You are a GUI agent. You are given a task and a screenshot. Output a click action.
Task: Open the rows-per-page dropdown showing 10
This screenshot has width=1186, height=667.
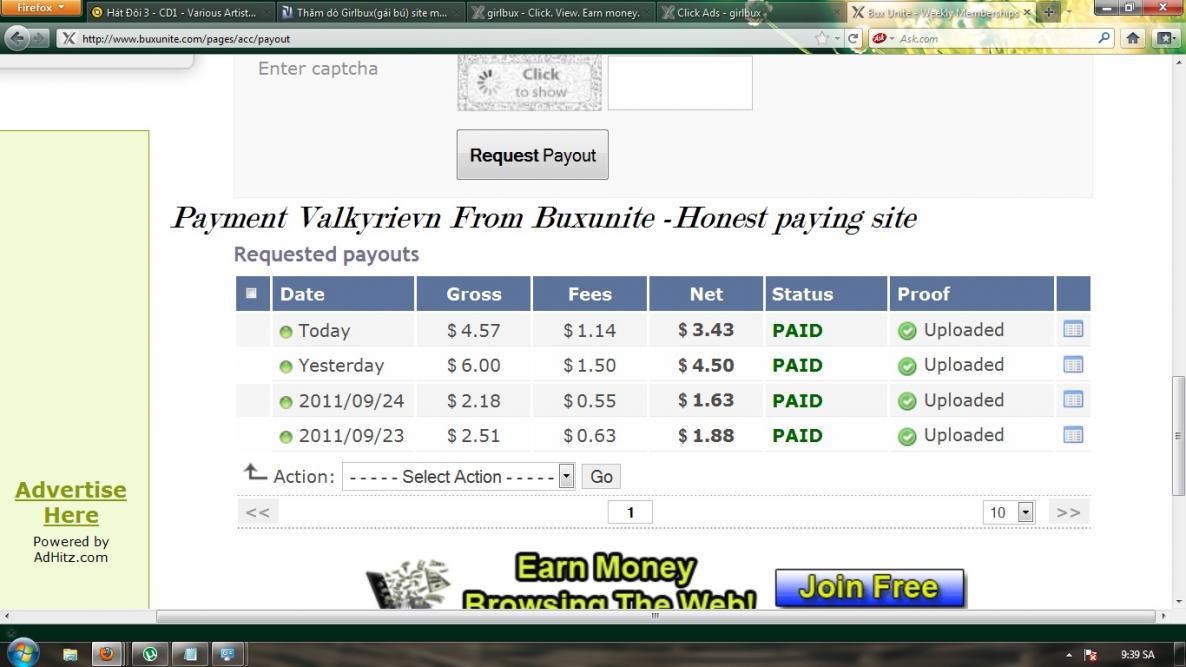pyautogui.click(x=1008, y=512)
